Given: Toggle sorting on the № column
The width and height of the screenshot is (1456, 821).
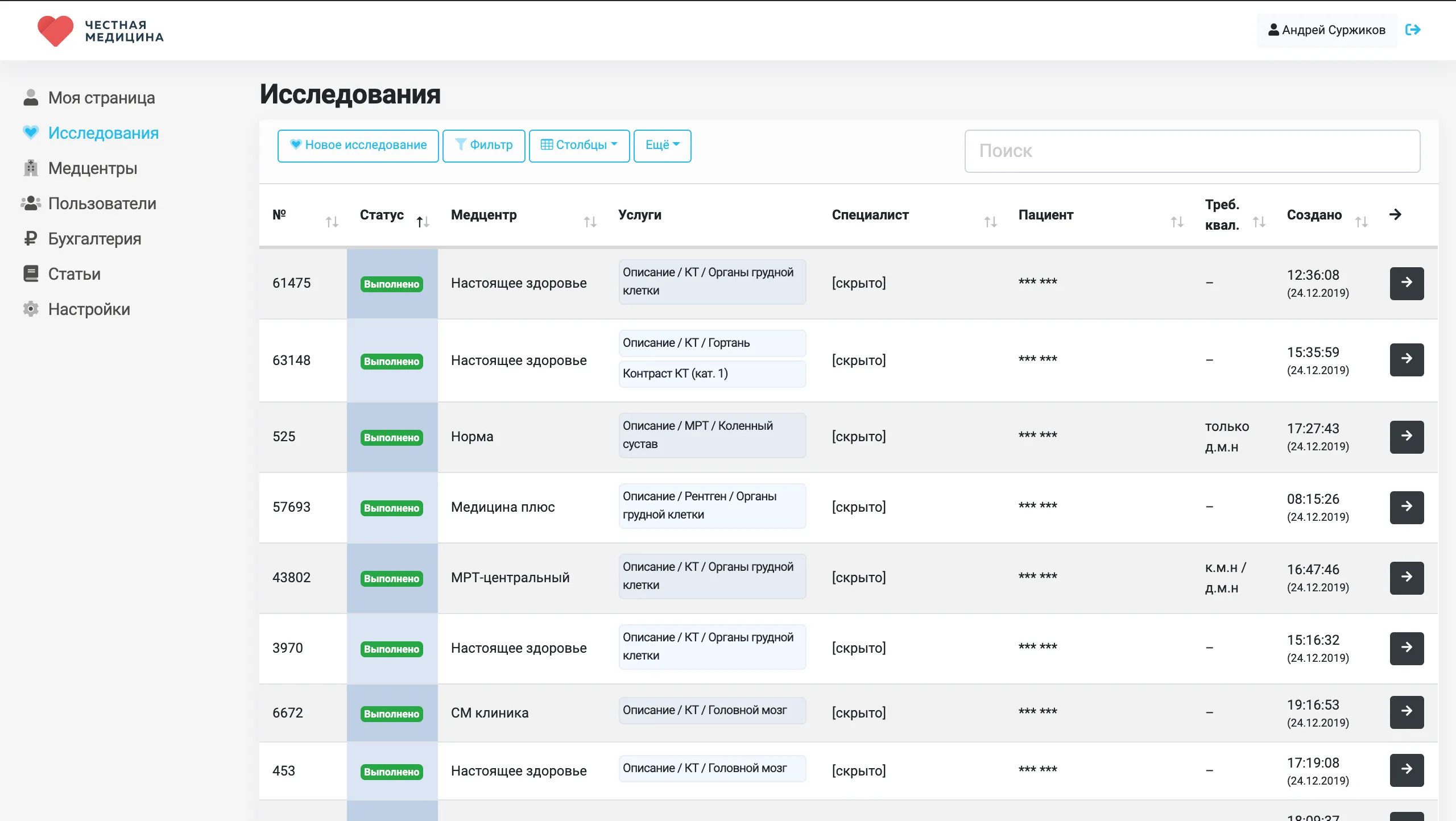Looking at the screenshot, I should [x=332, y=222].
